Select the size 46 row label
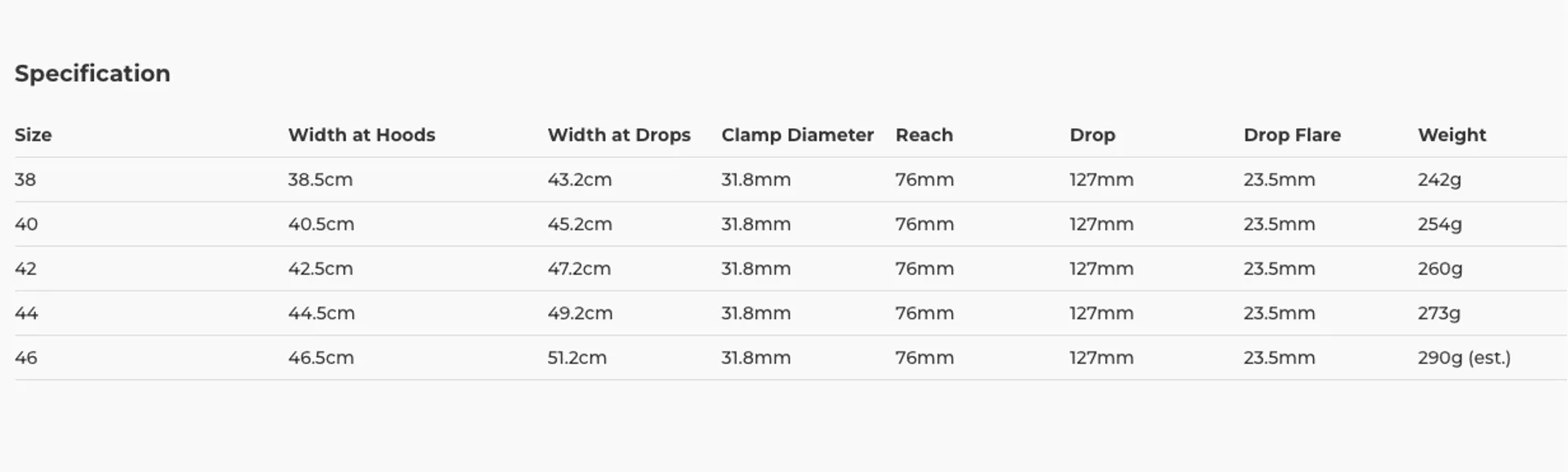Viewport: 1568px width, 472px height. coord(26,358)
